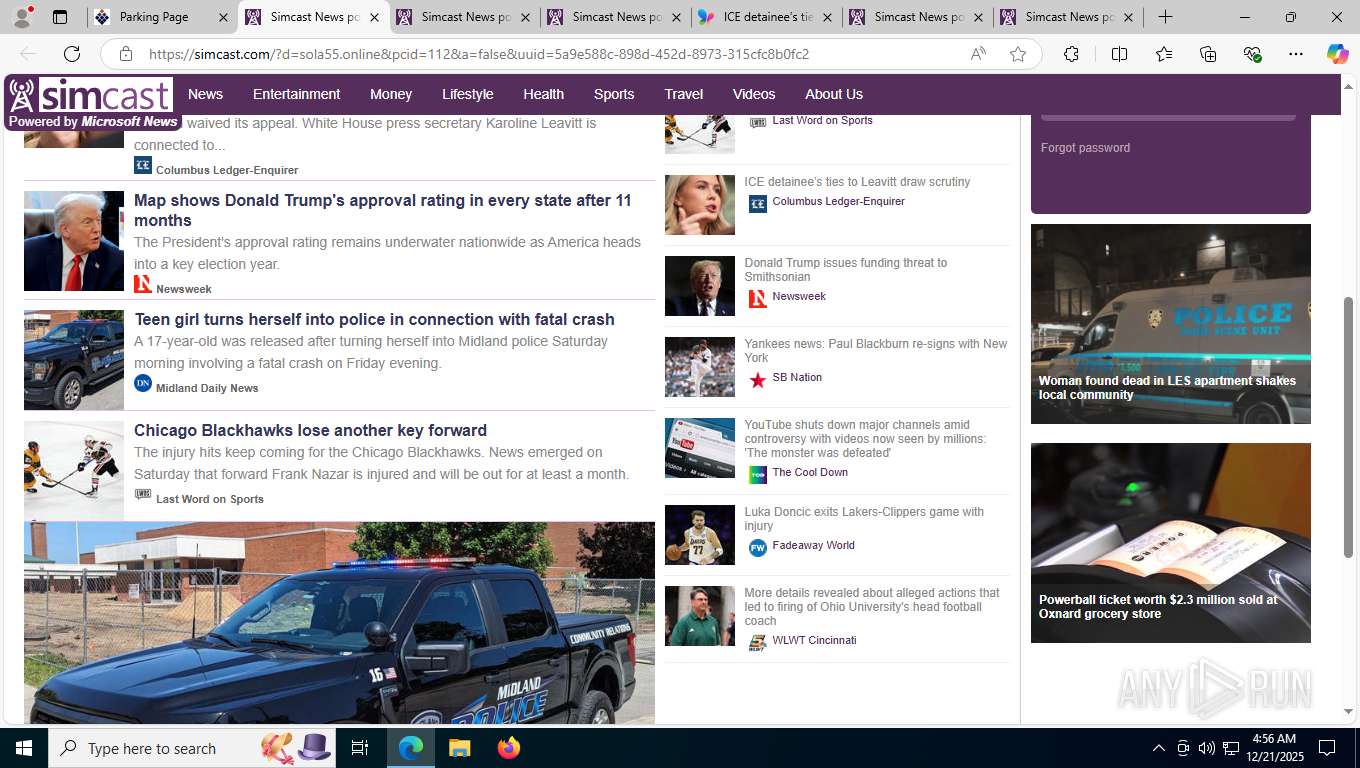Open Trump approval rating map headline

(383, 210)
